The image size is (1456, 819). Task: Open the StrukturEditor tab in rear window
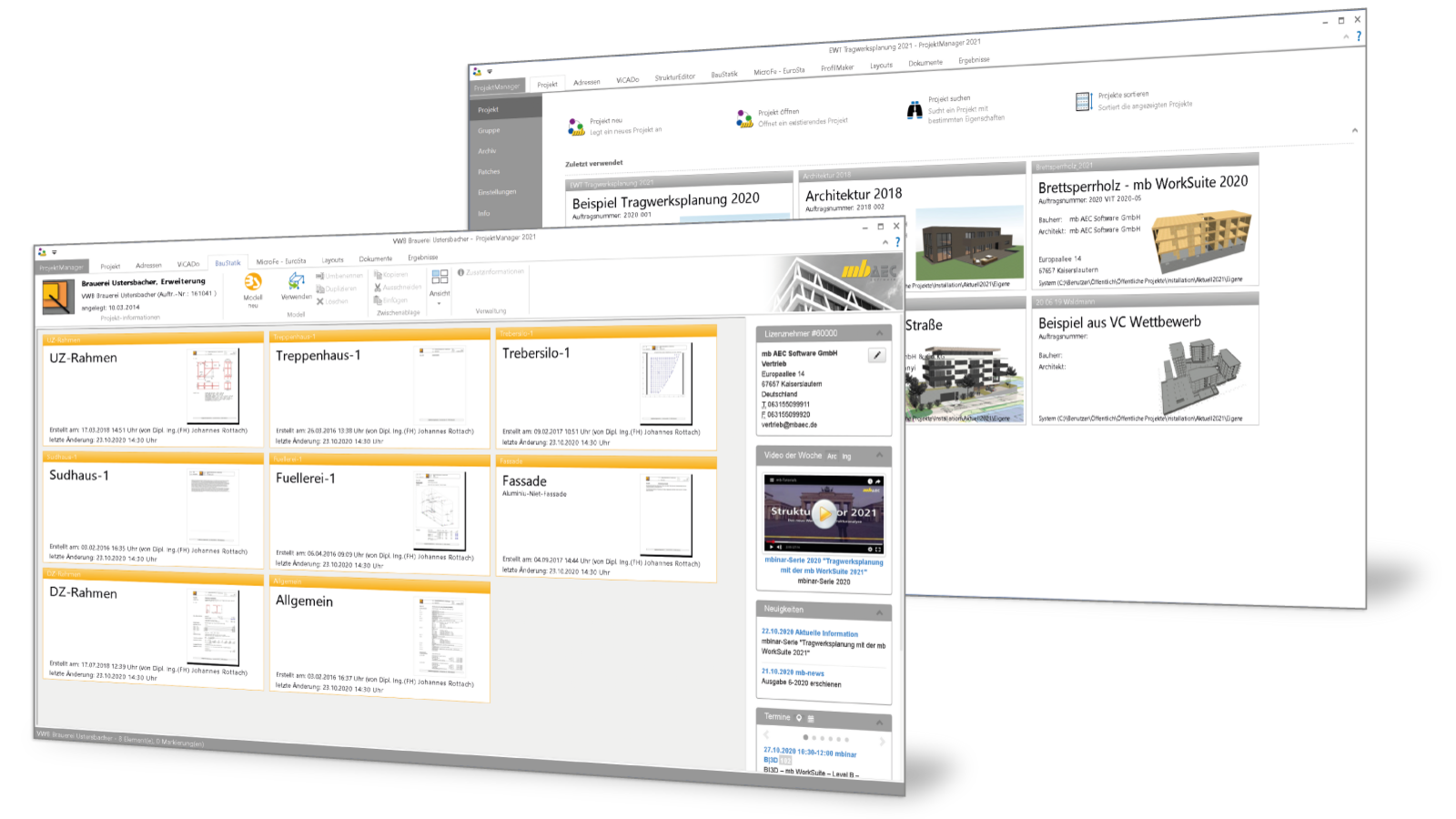[674, 77]
